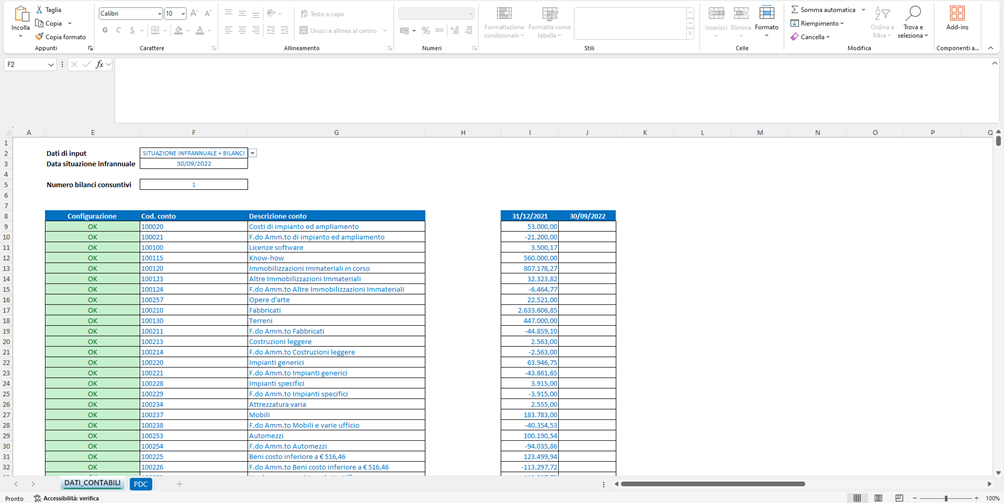
Task: Open the Formato cells menu
Action: click(766, 20)
